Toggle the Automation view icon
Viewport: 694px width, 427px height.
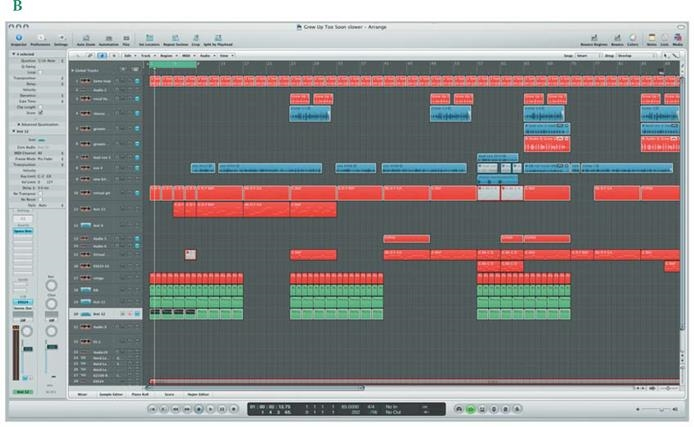(108, 37)
